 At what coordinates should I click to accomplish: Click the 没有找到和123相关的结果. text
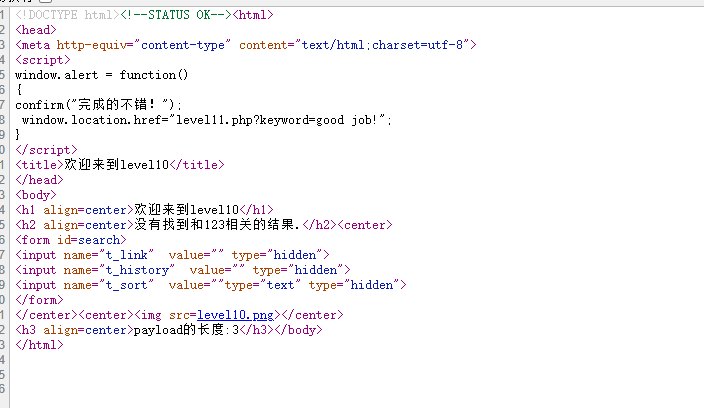pyautogui.click(x=217, y=225)
